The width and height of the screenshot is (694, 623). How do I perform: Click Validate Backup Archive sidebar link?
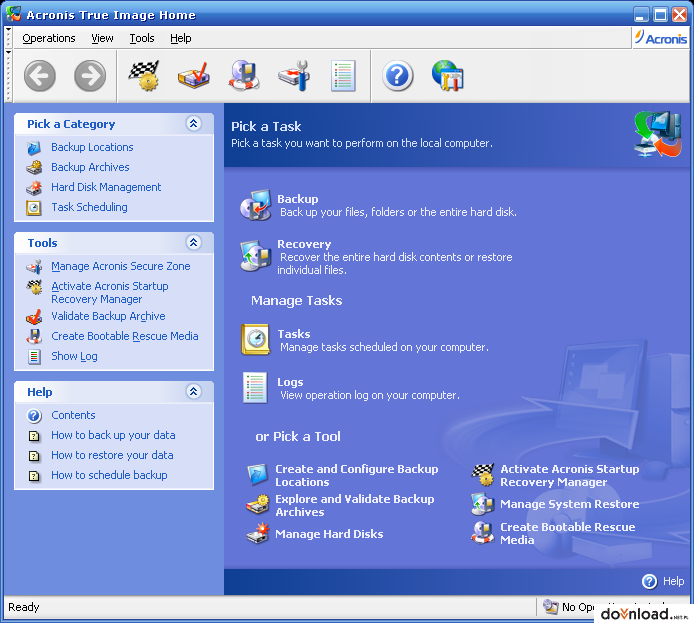[108, 316]
